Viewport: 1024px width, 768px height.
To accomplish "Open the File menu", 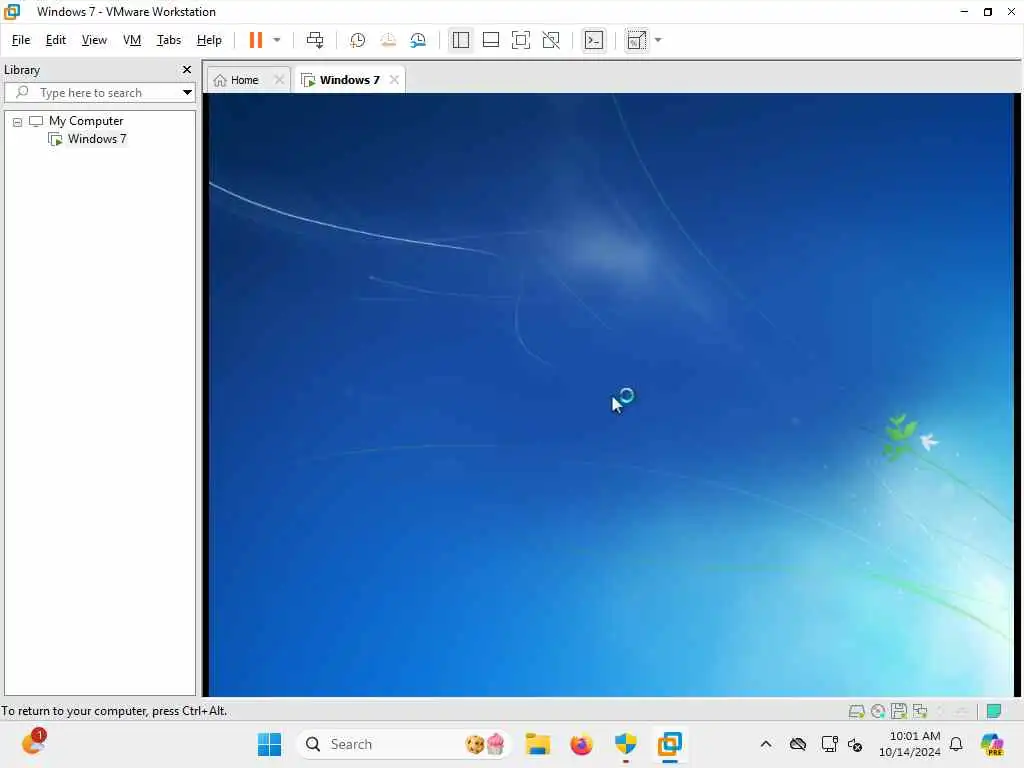I will pyautogui.click(x=21, y=40).
